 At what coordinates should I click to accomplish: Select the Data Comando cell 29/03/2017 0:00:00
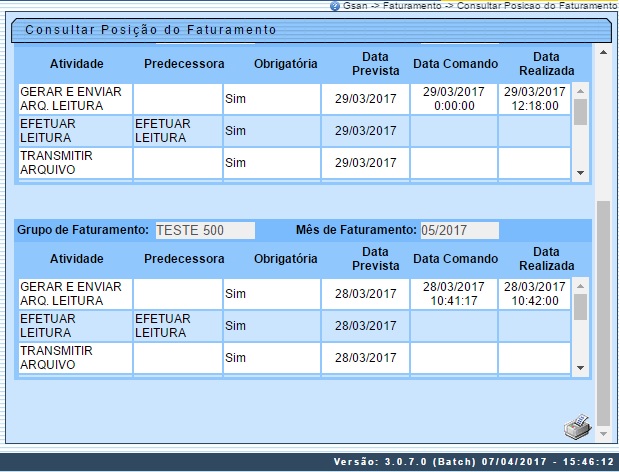[x=453, y=99]
